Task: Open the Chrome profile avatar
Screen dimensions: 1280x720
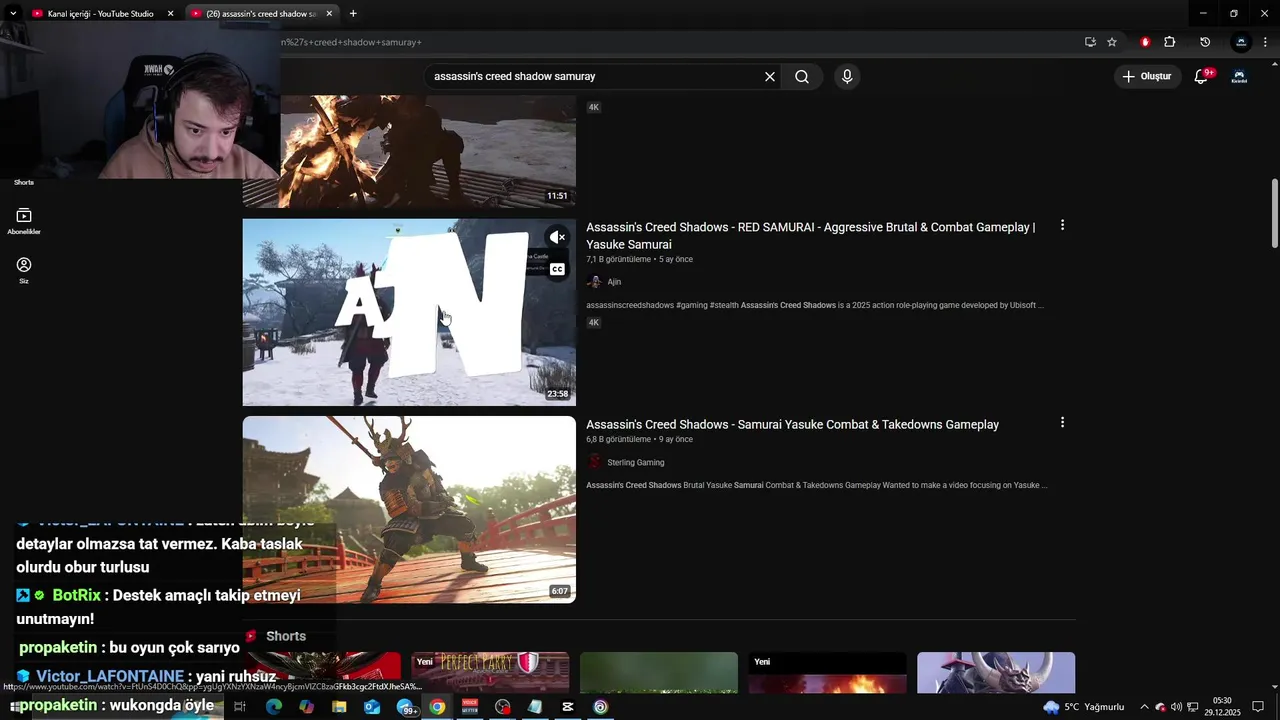Action: point(1241,42)
